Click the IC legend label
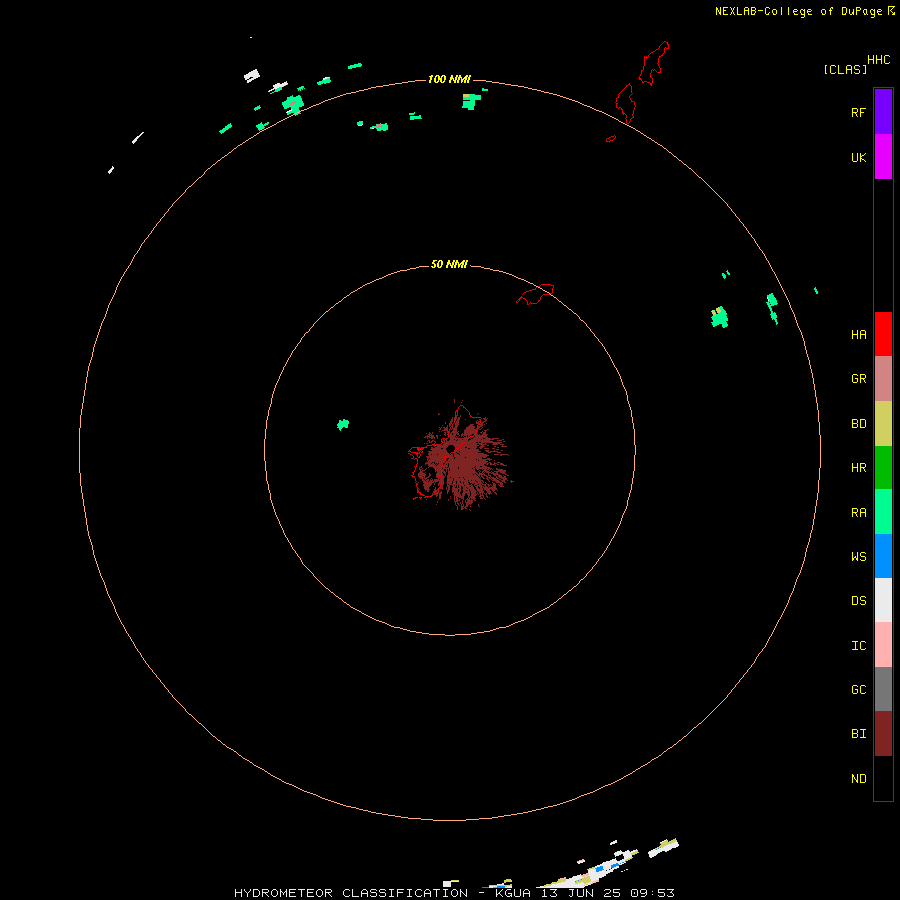 [858, 646]
